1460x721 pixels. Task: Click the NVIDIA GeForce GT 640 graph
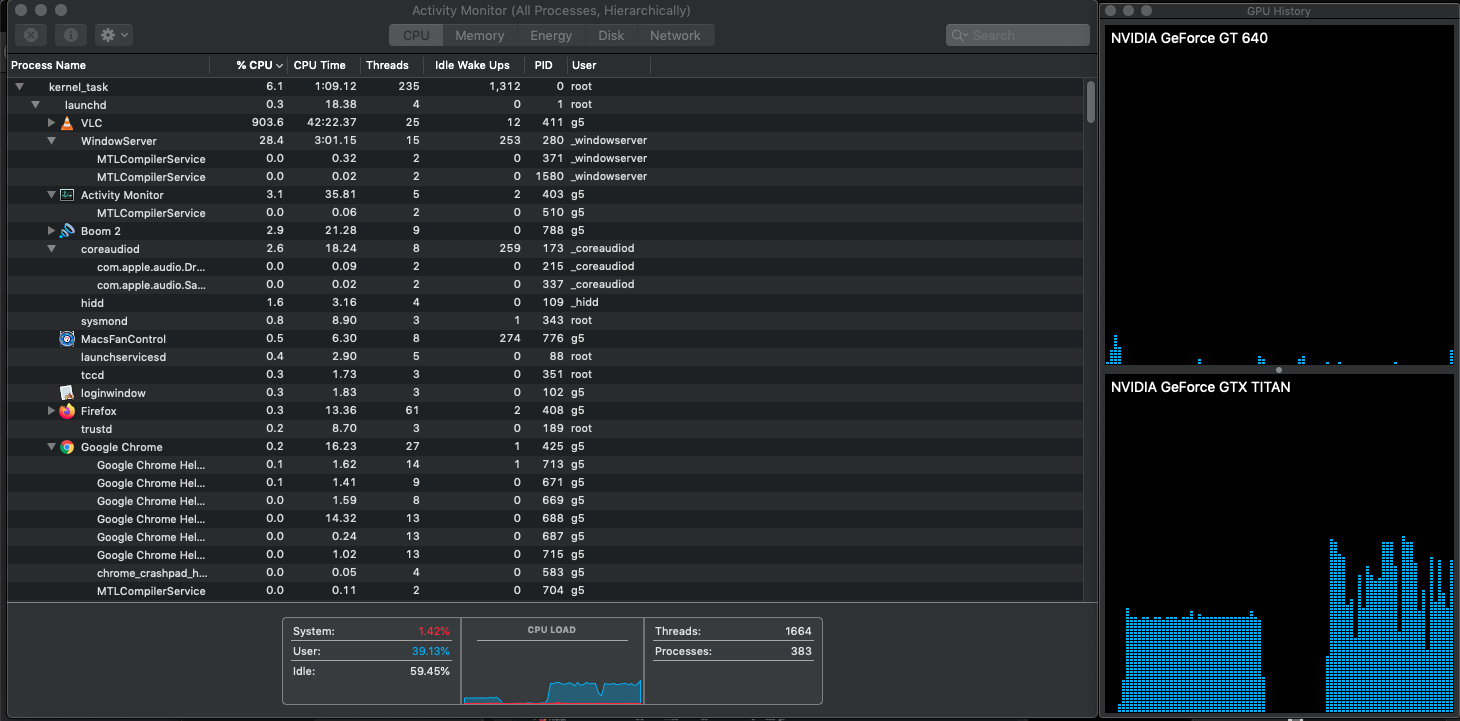click(x=1279, y=195)
